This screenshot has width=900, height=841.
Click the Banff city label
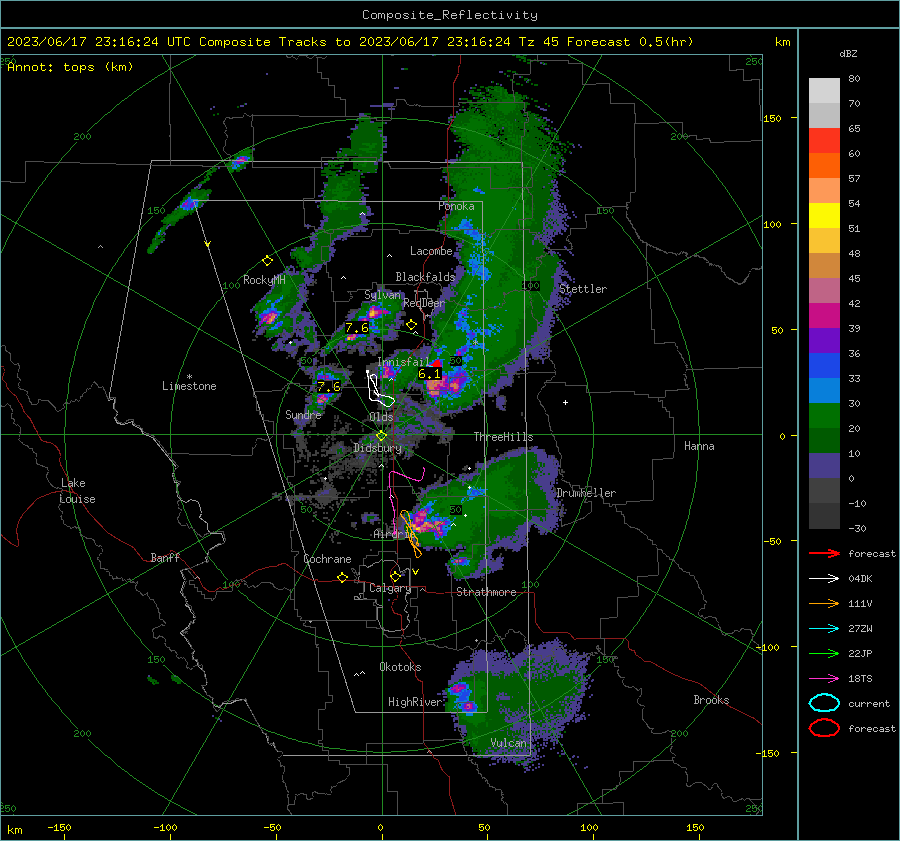[x=165, y=558]
